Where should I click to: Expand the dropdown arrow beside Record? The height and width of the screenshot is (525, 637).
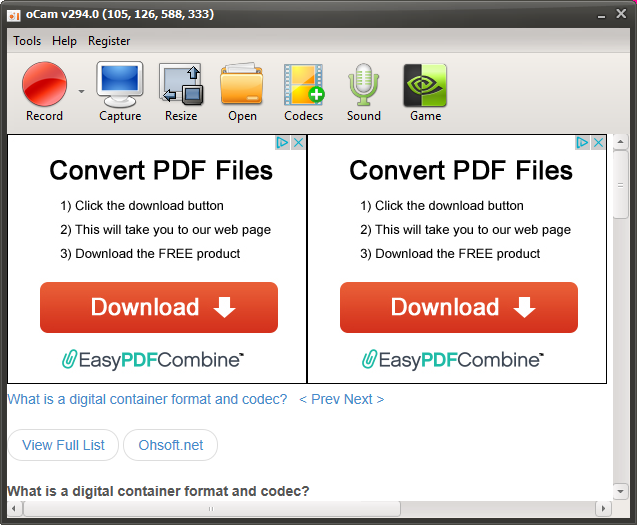point(81,91)
